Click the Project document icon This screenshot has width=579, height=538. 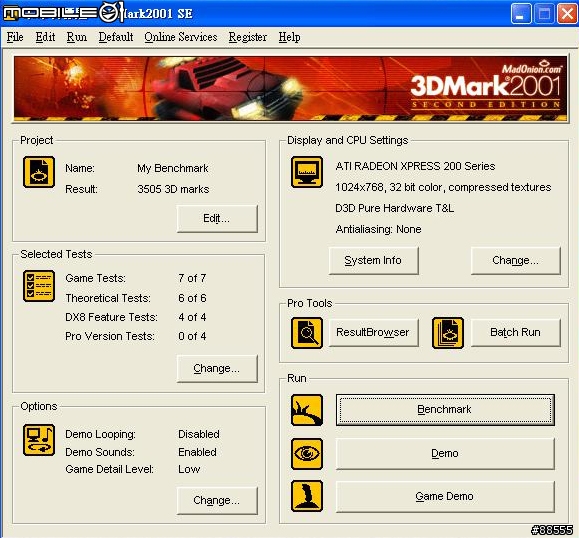tap(39, 172)
